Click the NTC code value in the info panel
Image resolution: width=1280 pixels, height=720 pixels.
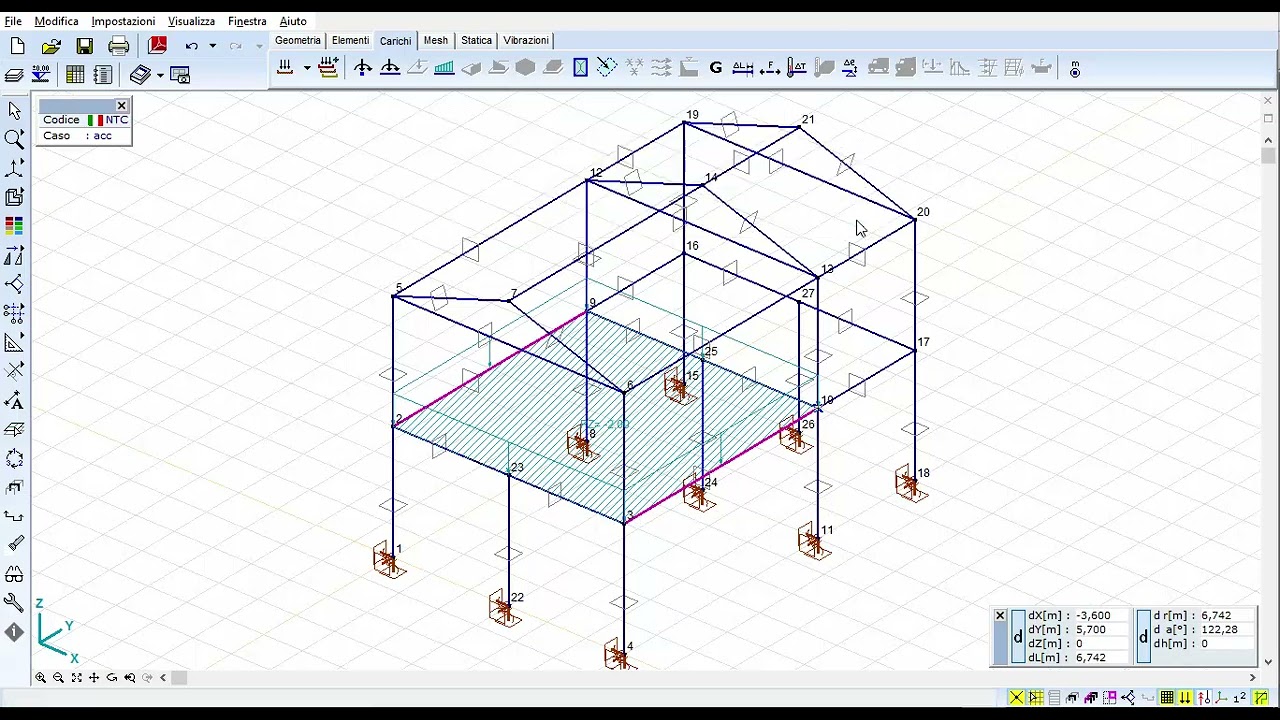point(116,120)
